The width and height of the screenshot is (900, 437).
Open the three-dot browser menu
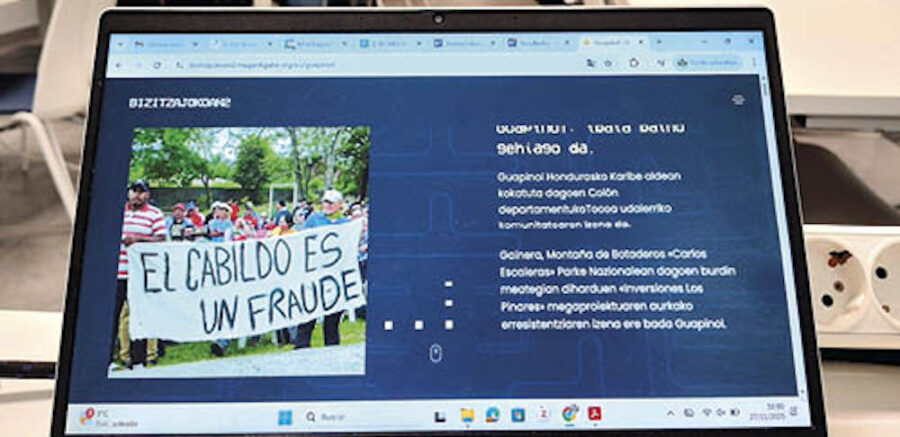(752, 62)
